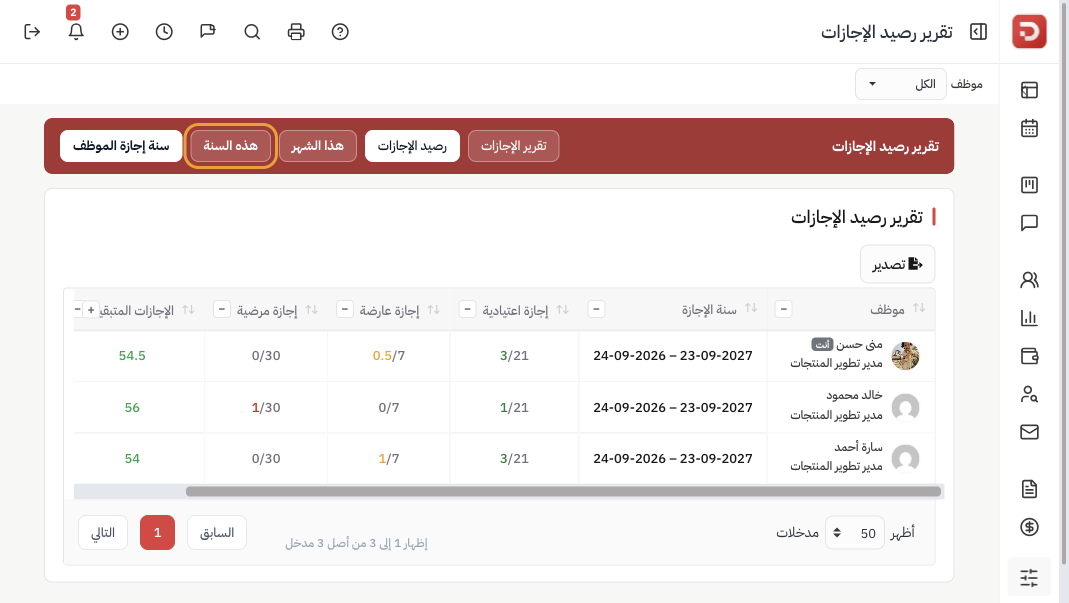This screenshot has width=1069, height=603.
Task: Click the تصدير export button
Action: (x=897, y=264)
